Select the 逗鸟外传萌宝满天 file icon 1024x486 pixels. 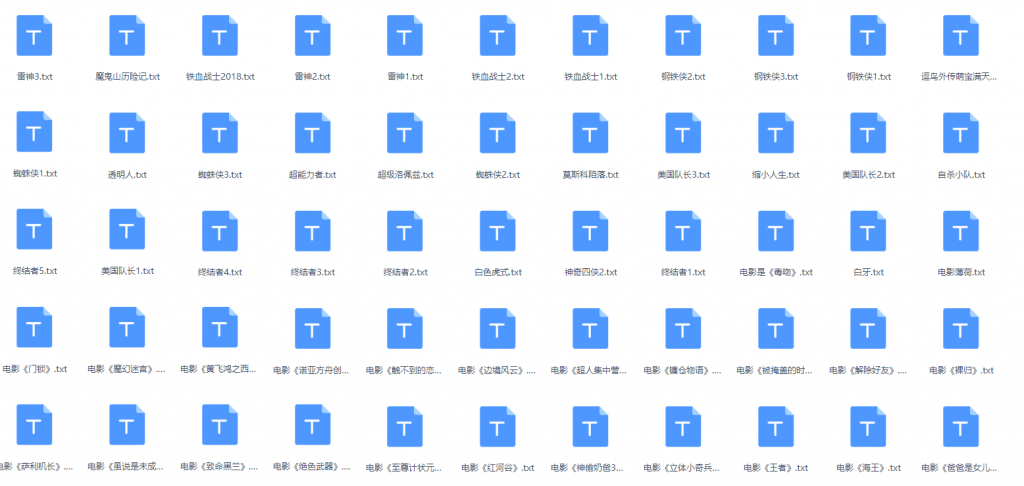click(961, 35)
